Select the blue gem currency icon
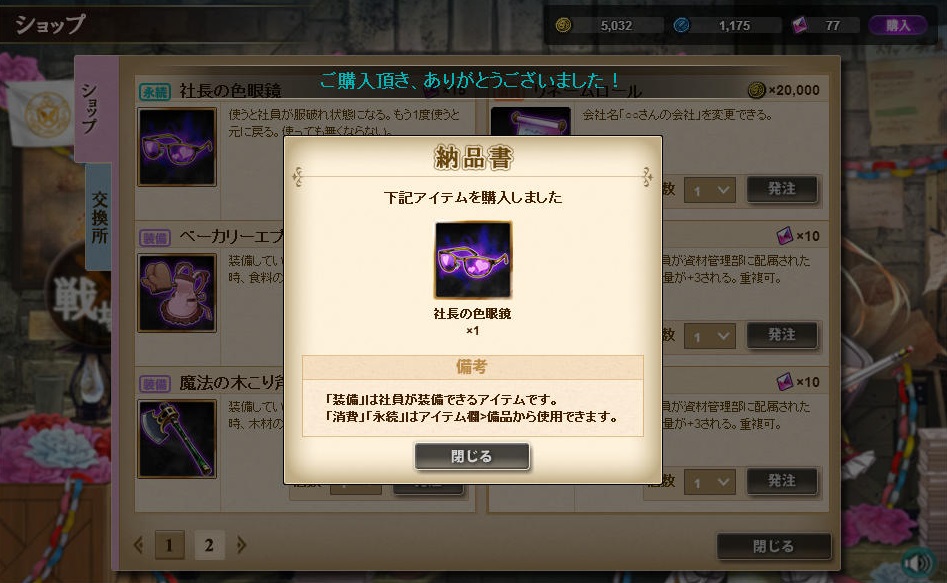The height and width of the screenshot is (583, 947). point(681,25)
